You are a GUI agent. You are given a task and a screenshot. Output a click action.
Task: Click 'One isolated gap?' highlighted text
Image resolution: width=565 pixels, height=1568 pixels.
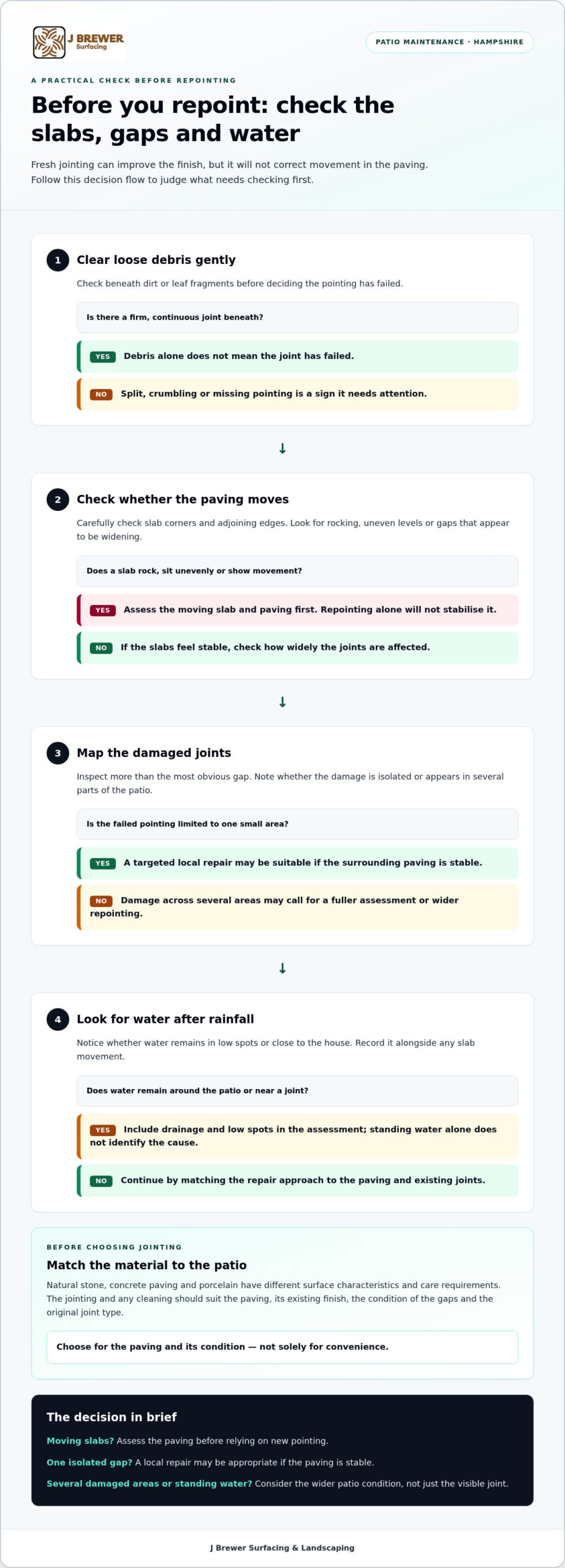click(89, 1462)
